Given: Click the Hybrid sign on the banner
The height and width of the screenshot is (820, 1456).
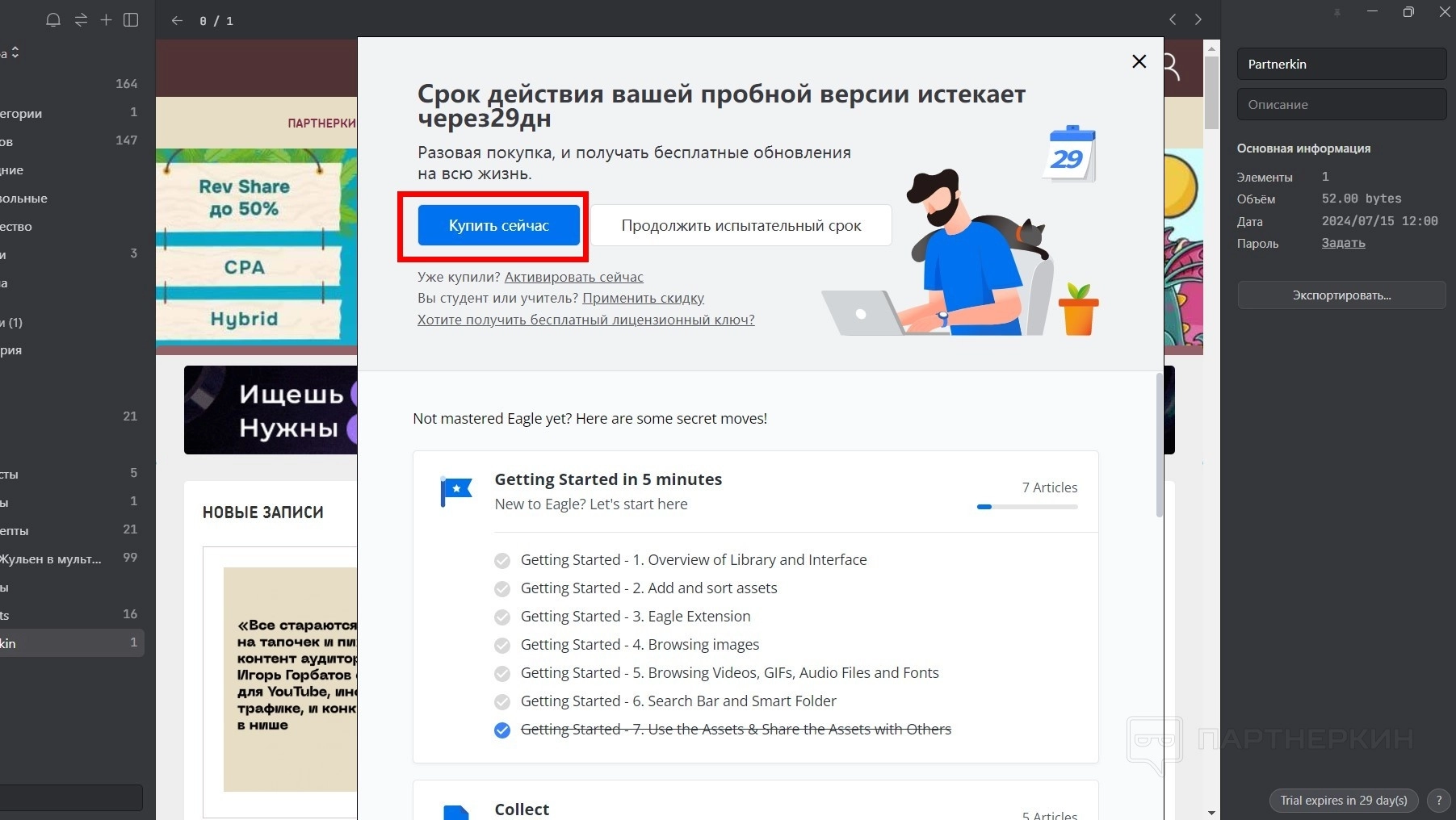Looking at the screenshot, I should click(x=244, y=319).
